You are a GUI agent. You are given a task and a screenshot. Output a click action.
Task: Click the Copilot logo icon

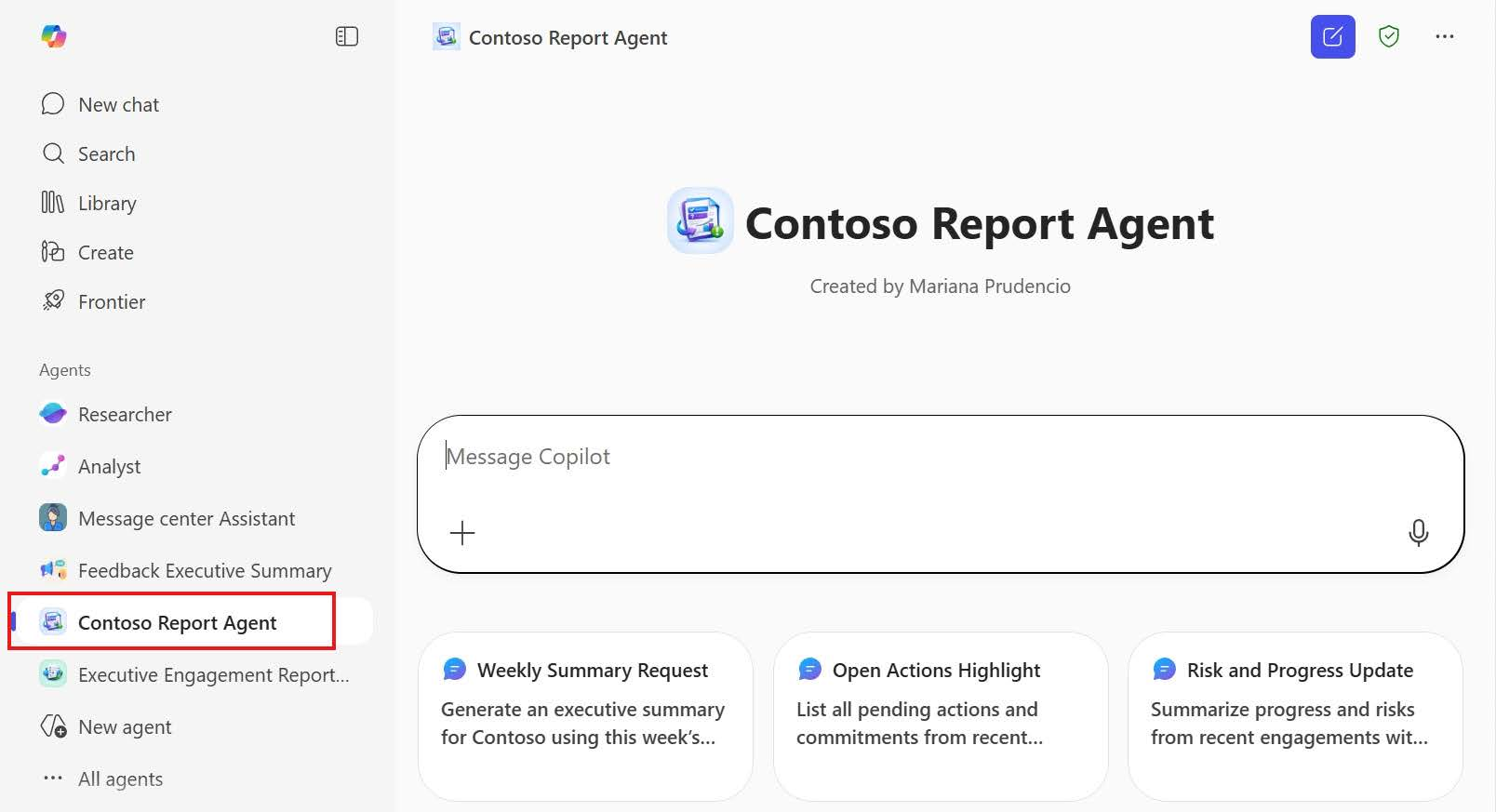54,36
